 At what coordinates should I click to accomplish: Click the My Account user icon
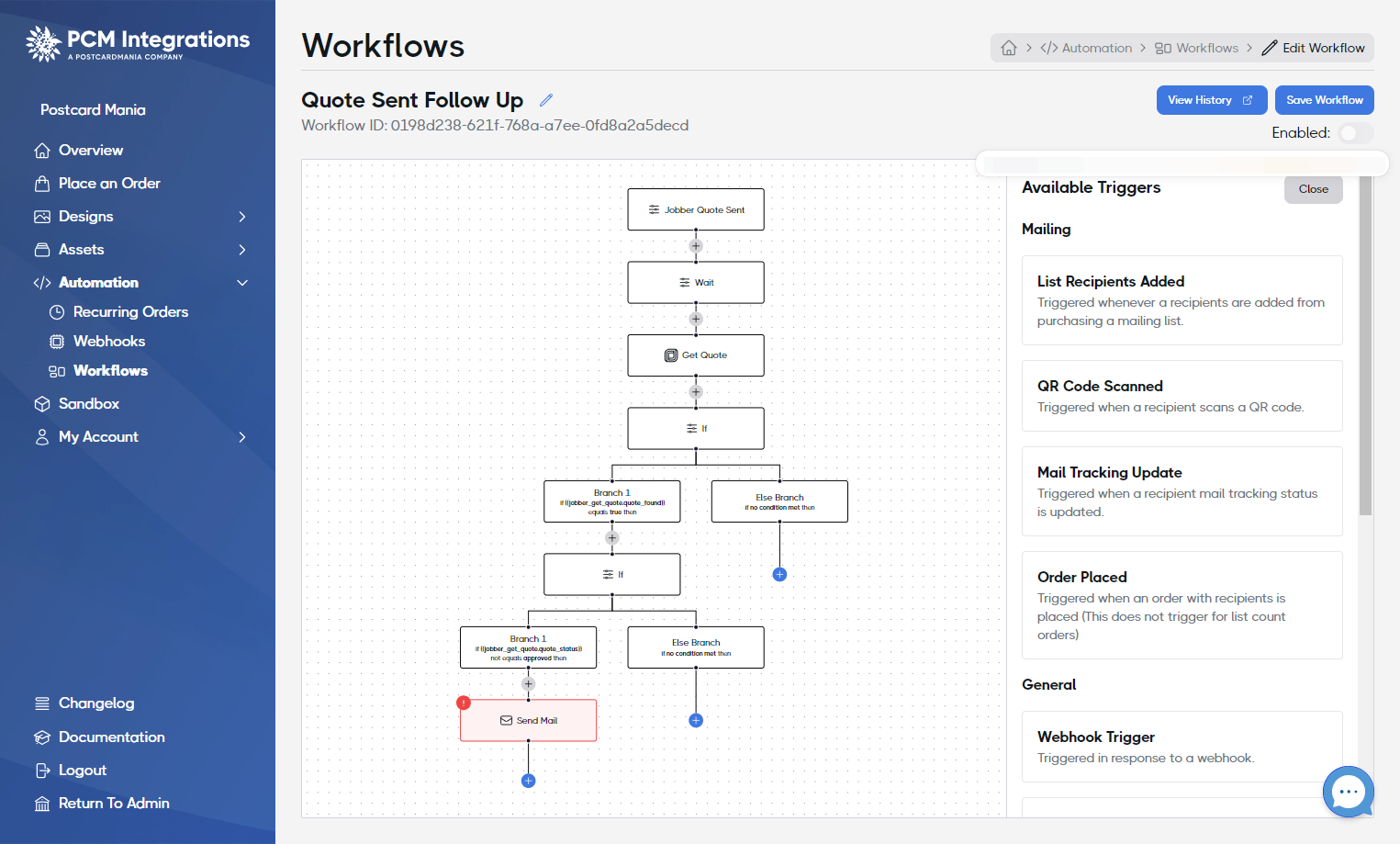tap(42, 437)
